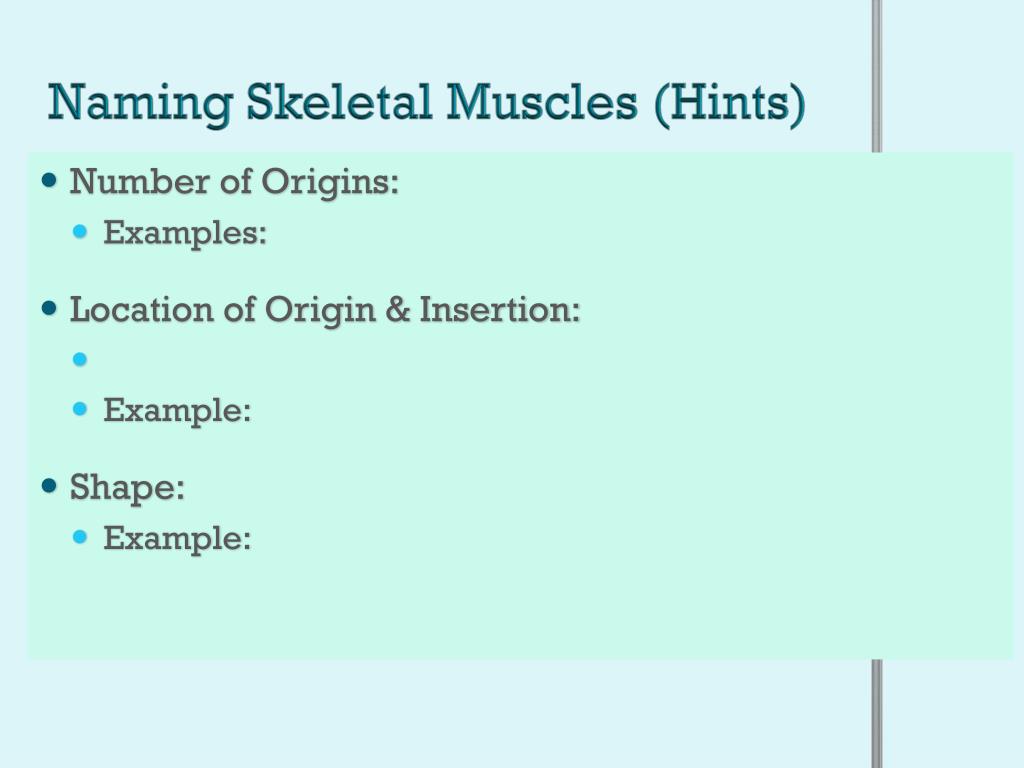Image resolution: width=1024 pixels, height=768 pixels.
Task: Select "Example:" beneath the Shape heading
Action: (x=177, y=539)
